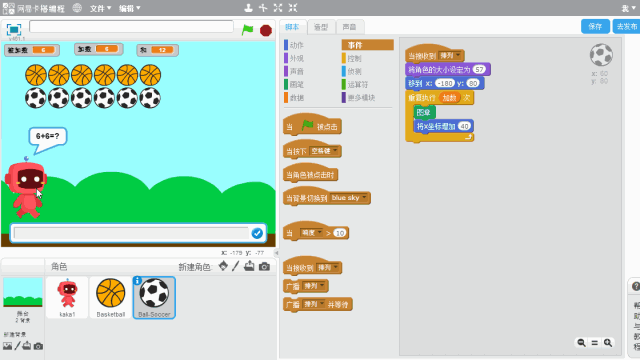Toggle full screen stage mode icon

point(13,29)
